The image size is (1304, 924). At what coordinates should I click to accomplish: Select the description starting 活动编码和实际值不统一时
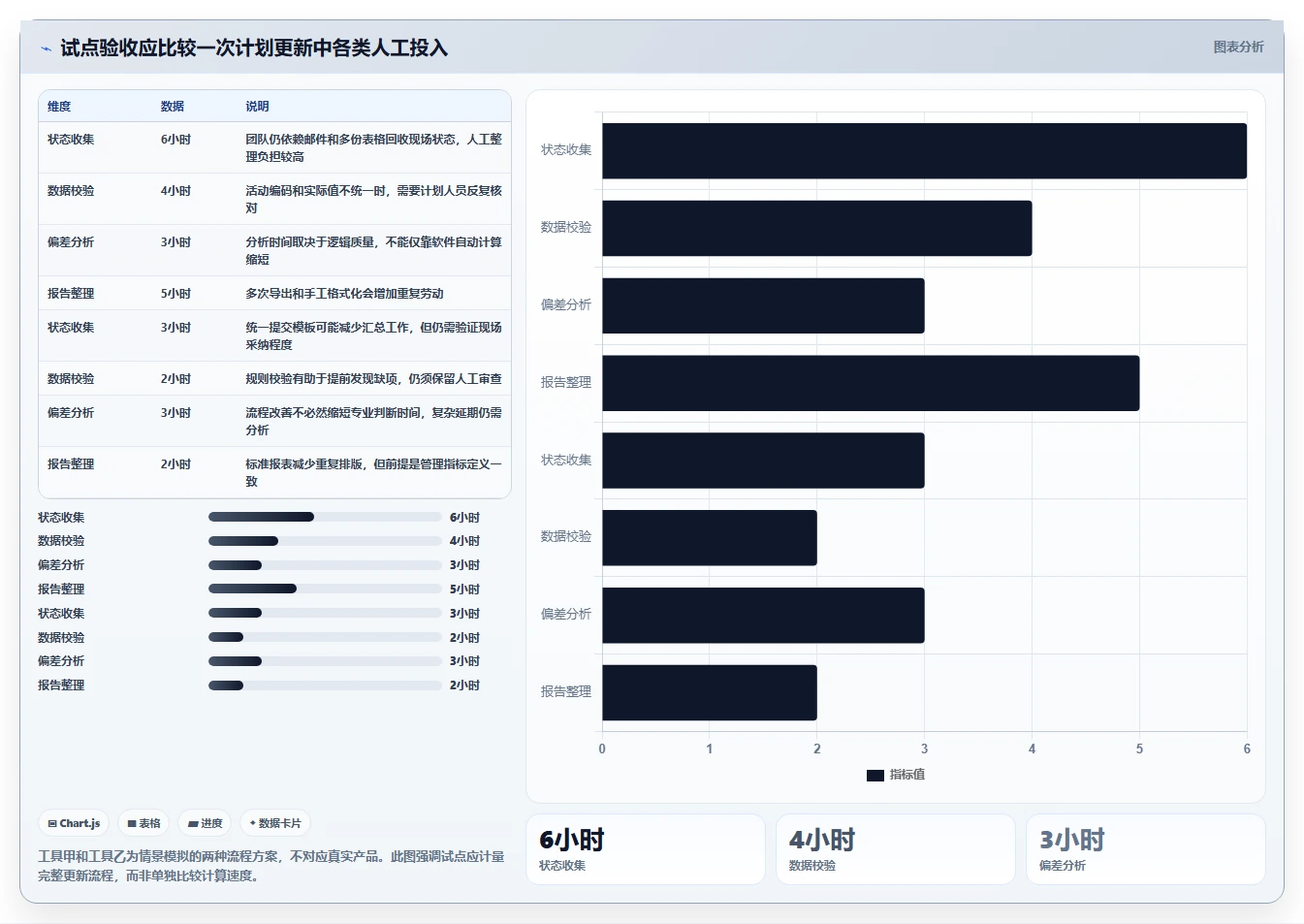pos(373,199)
